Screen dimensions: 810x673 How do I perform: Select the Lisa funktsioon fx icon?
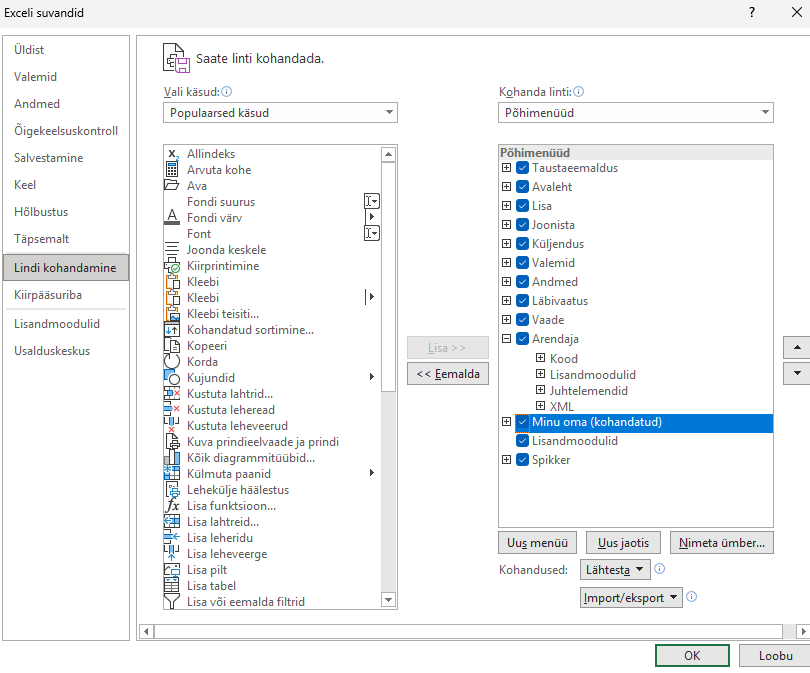coord(171,506)
